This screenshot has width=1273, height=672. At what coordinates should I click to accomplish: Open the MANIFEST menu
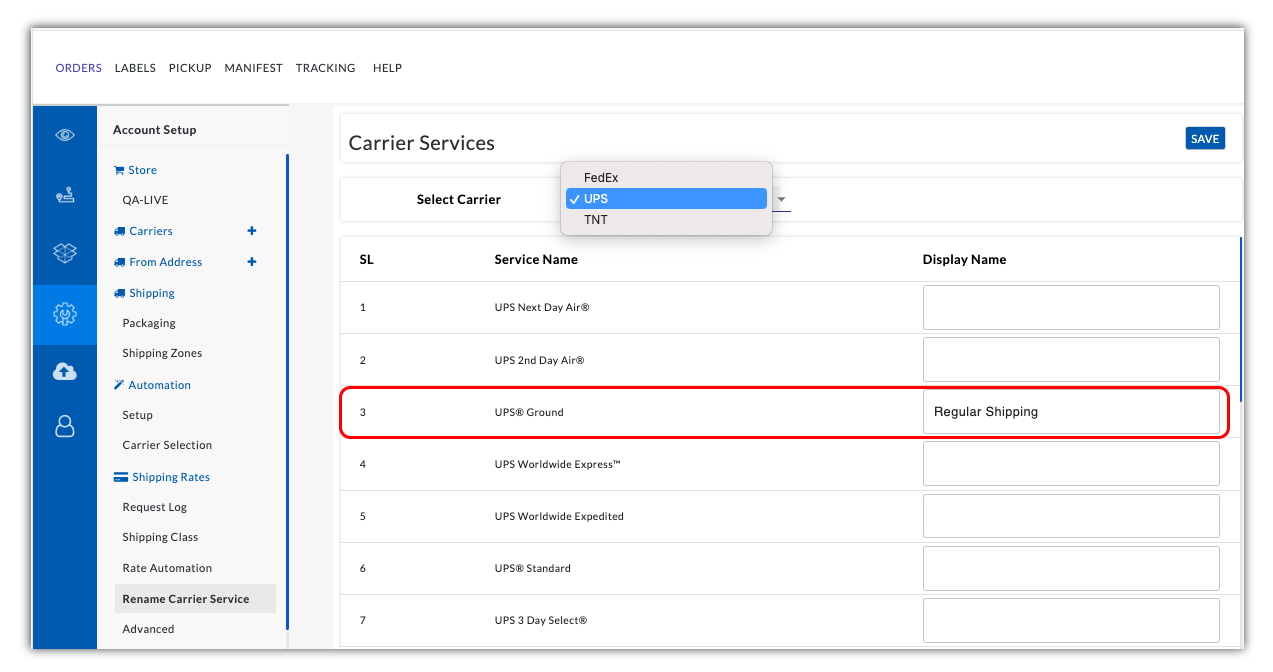tap(253, 68)
